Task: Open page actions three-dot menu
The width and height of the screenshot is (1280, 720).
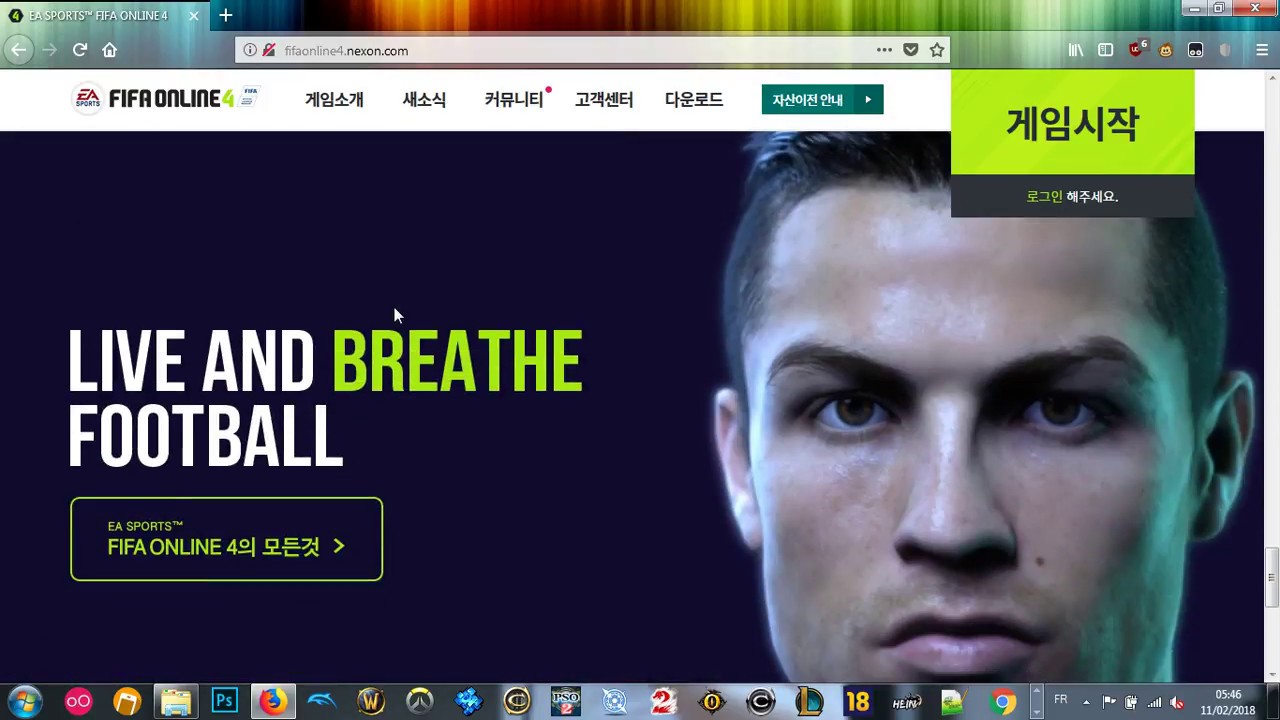Action: point(884,50)
